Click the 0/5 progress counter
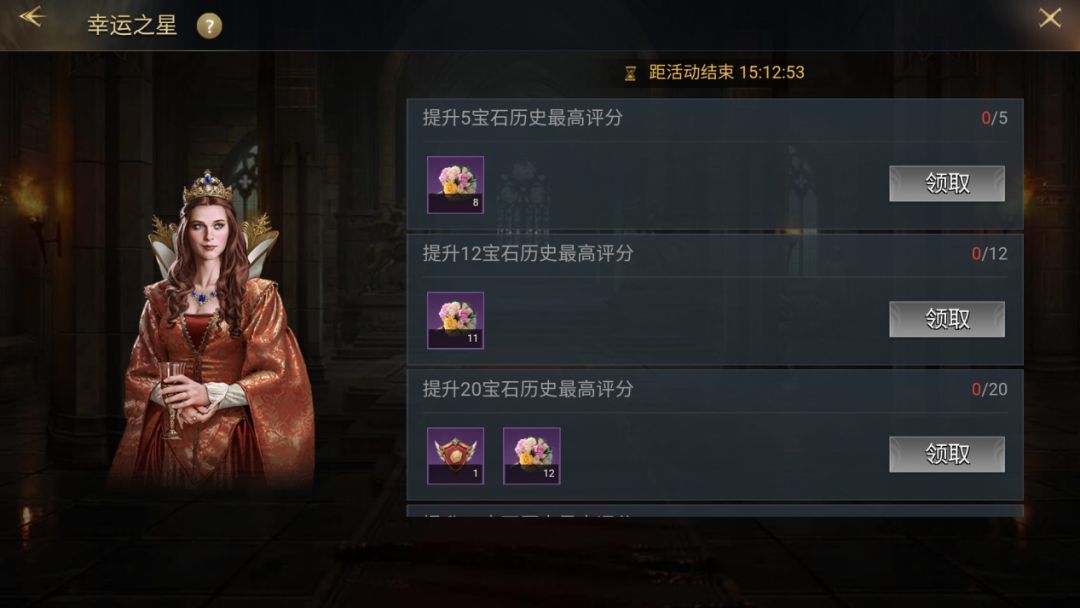1080x608 pixels. tap(994, 118)
